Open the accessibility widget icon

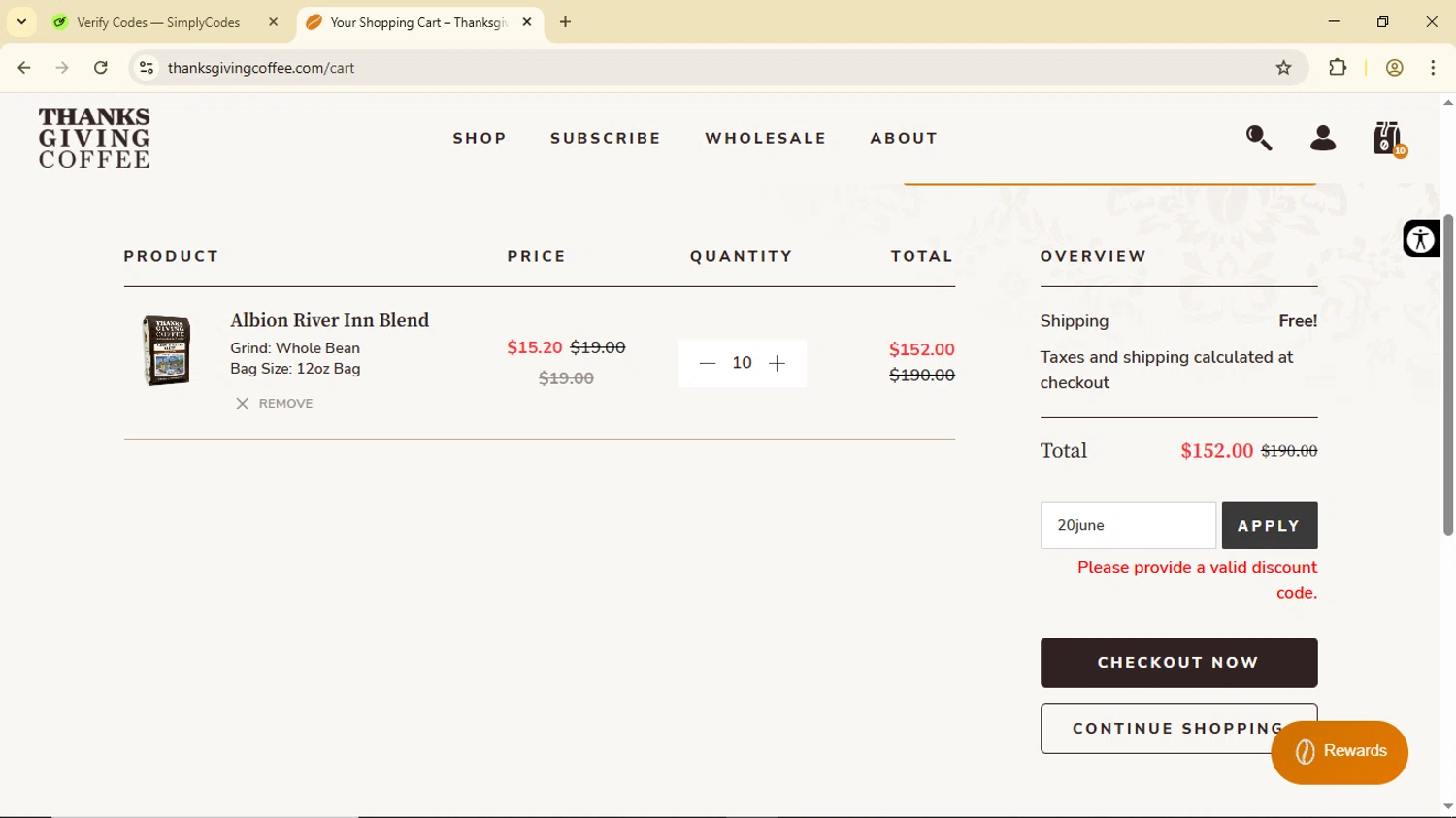(x=1421, y=239)
